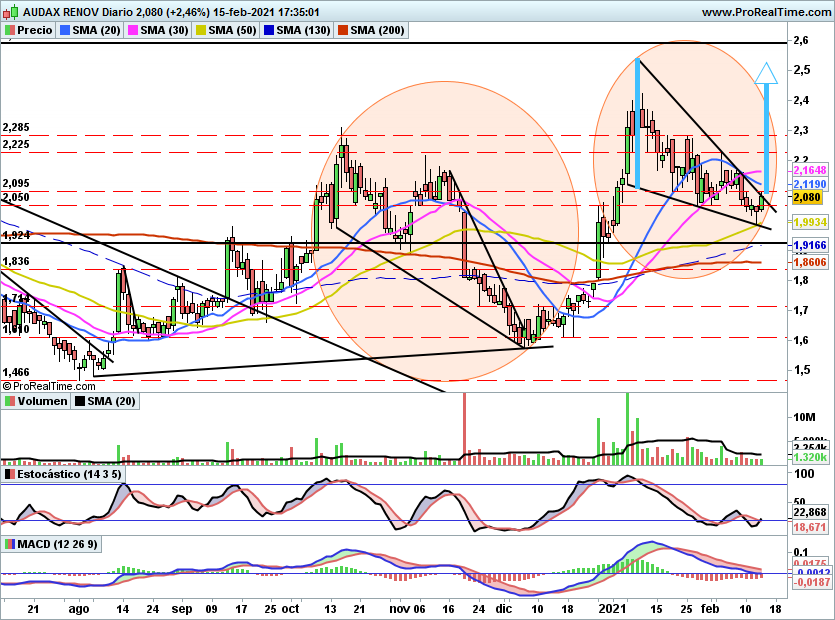Open the Estocástico (14 3 5) indicator icon

tap(10, 473)
